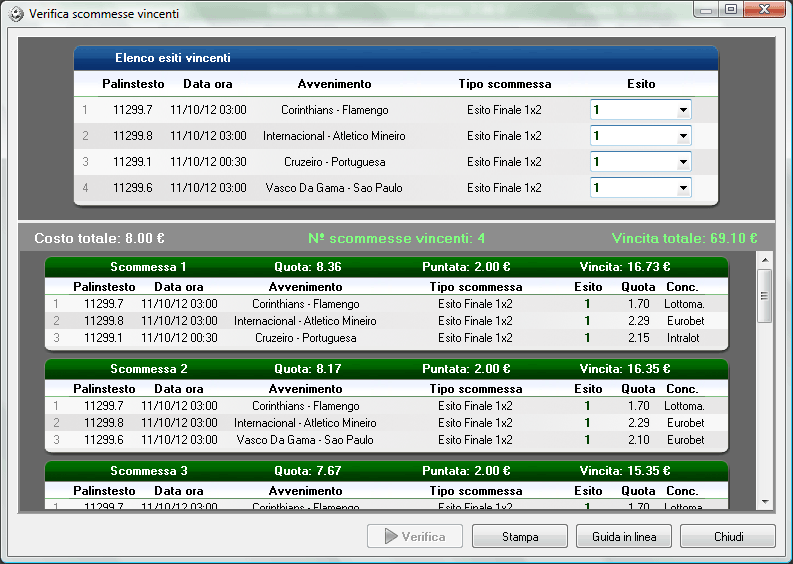Maximize the Verifica scommesse vincenti window
The height and width of the screenshot is (564, 793).
pos(731,10)
